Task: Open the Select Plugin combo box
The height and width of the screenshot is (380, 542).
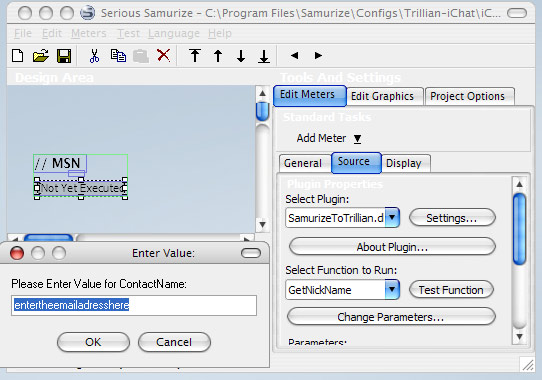Action: [x=343, y=218]
